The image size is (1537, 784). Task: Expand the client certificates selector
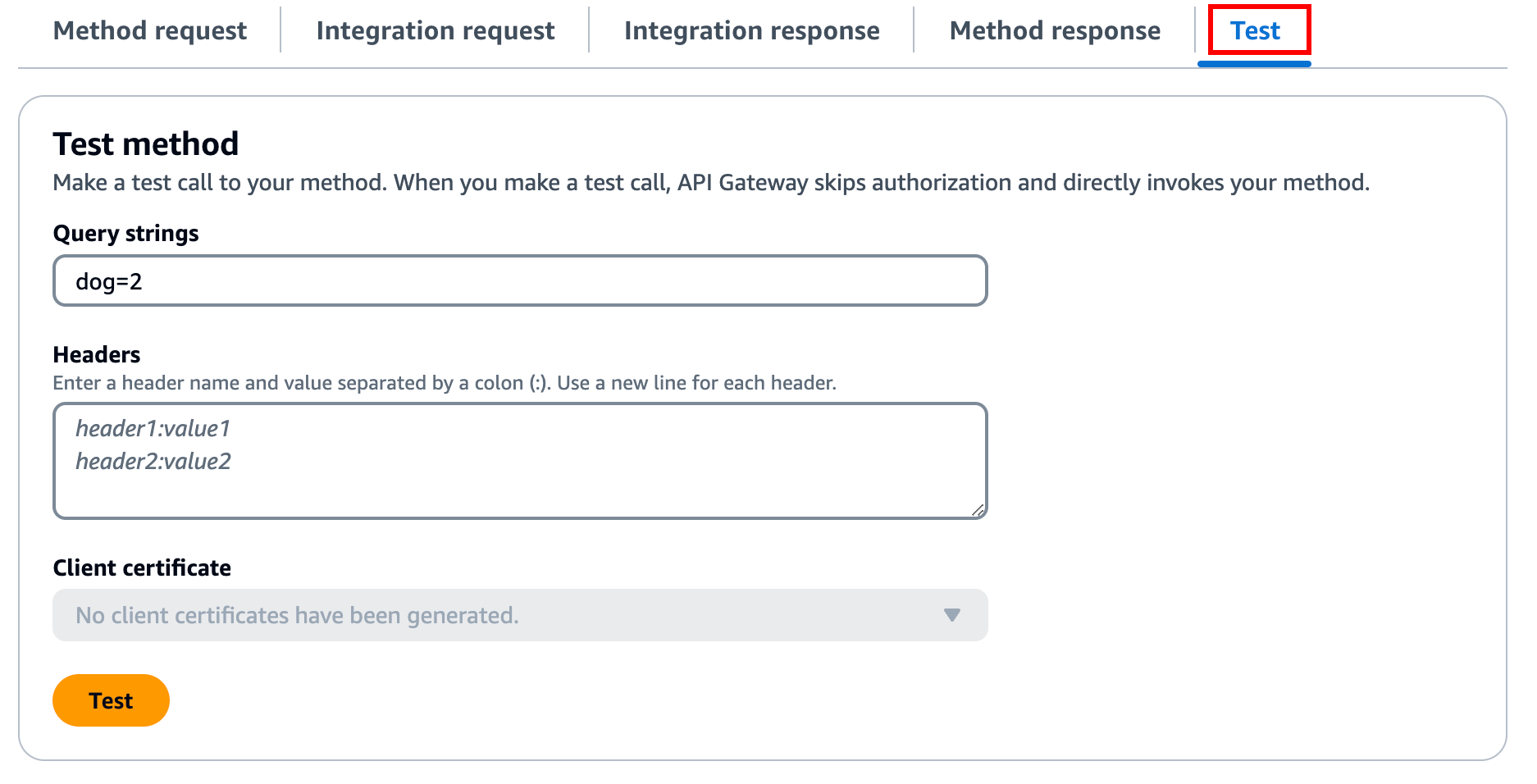(519, 615)
